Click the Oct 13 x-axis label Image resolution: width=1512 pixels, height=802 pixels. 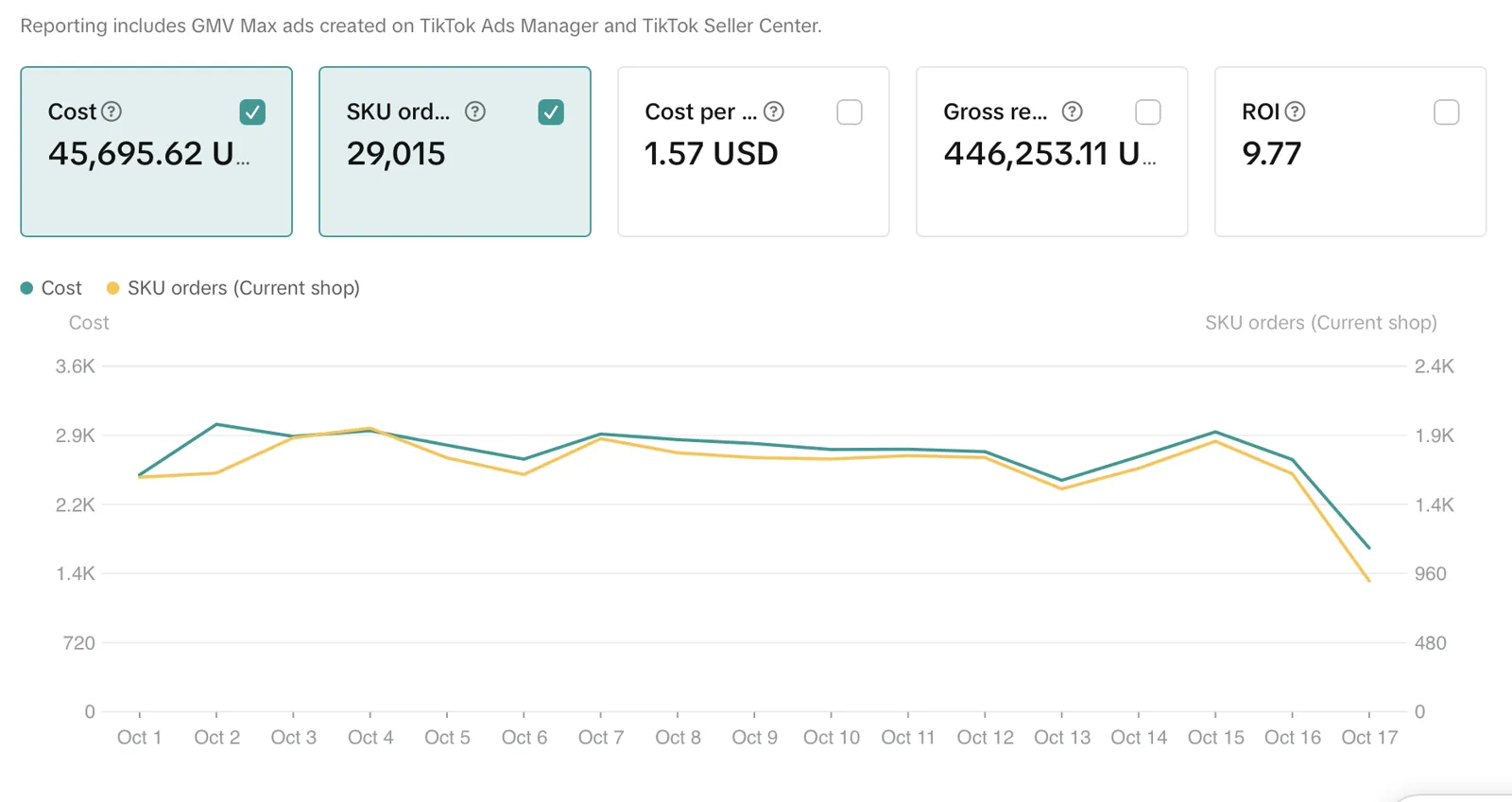(x=1062, y=738)
